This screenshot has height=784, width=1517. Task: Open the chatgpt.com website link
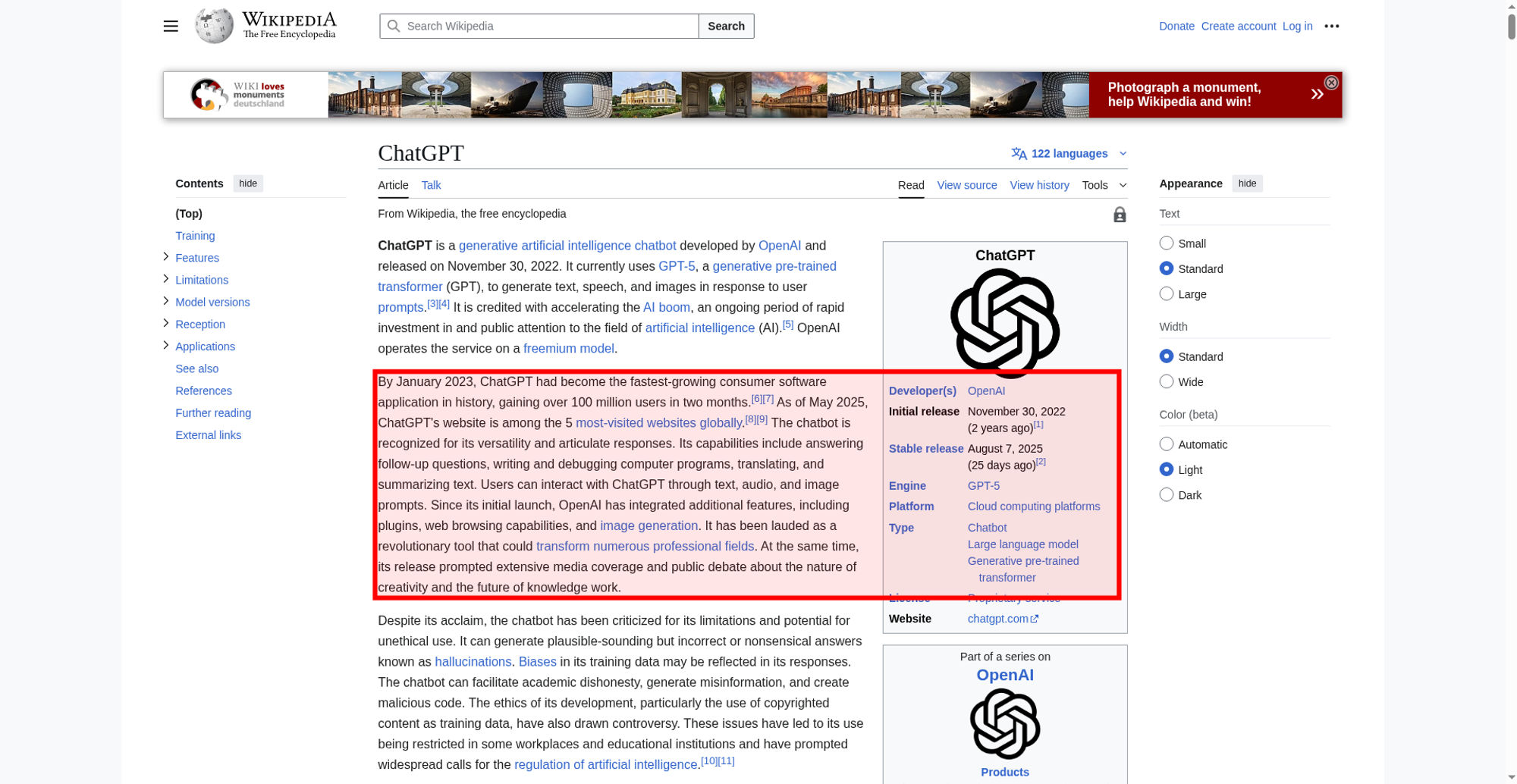pyautogui.click(x=997, y=619)
